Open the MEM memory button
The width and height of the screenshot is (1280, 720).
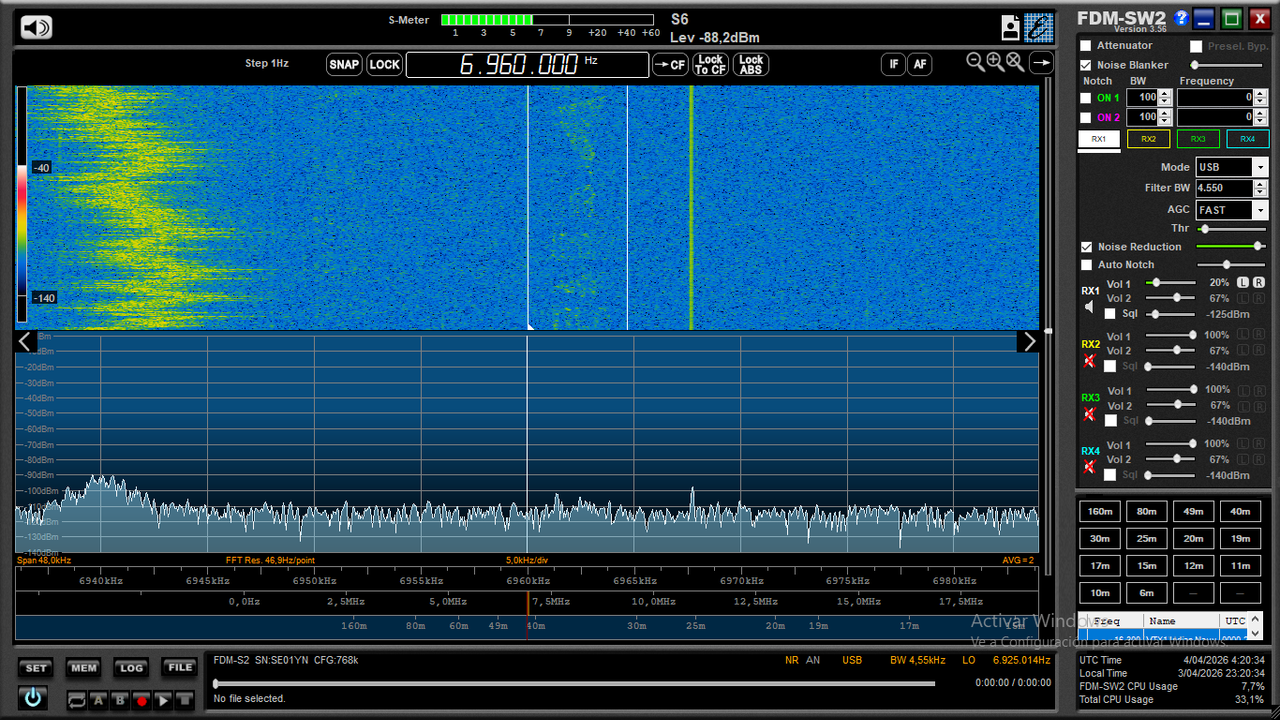tap(83, 668)
